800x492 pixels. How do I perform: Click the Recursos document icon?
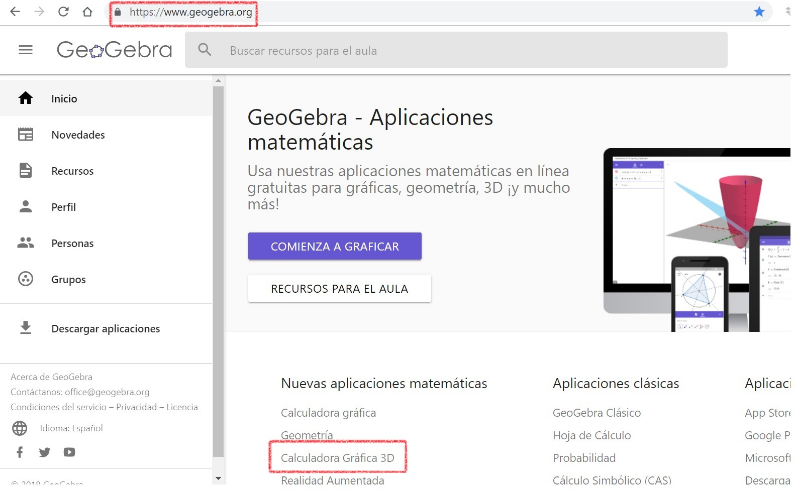(26, 170)
